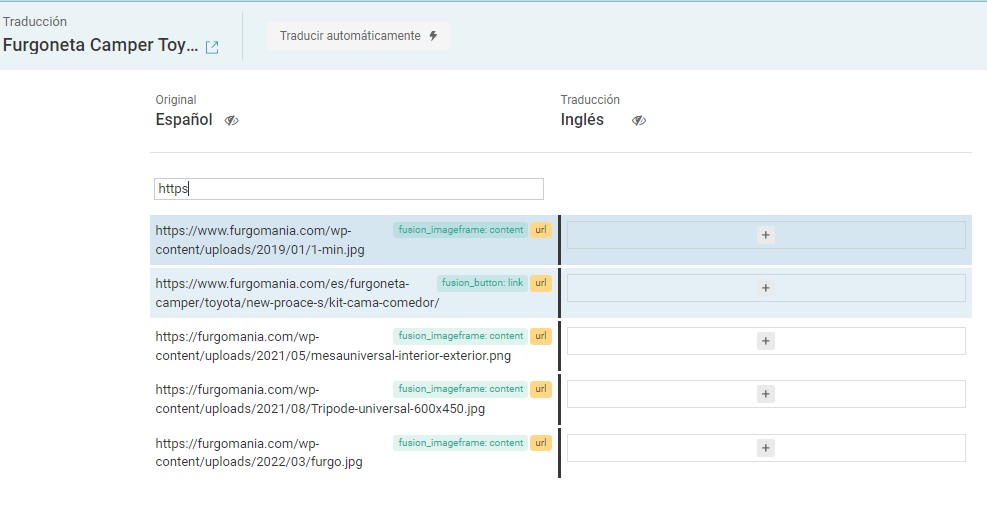Open the external link icon beside Furgoneta Camper title
987x532 pixels.
tap(212, 47)
